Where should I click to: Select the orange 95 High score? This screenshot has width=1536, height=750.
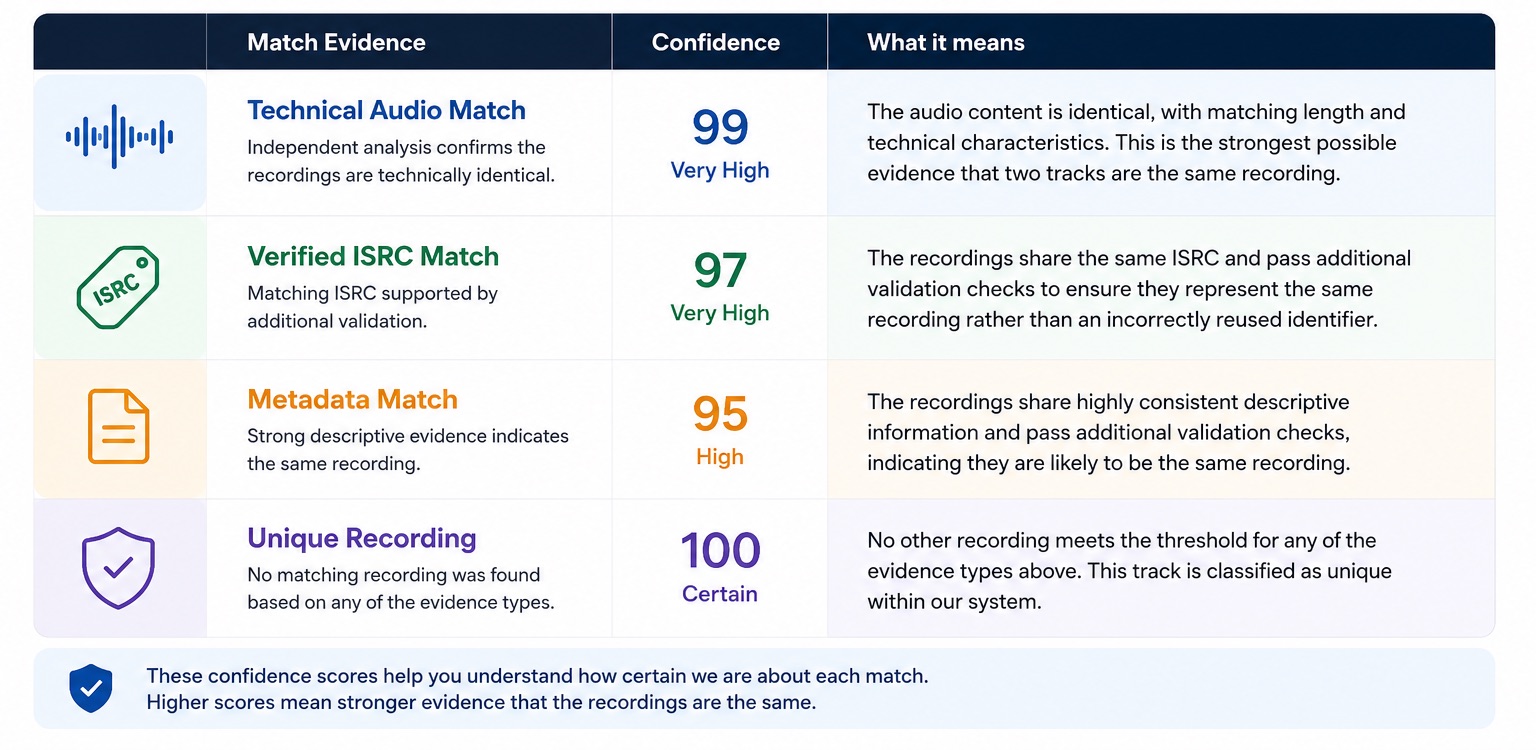(720, 430)
